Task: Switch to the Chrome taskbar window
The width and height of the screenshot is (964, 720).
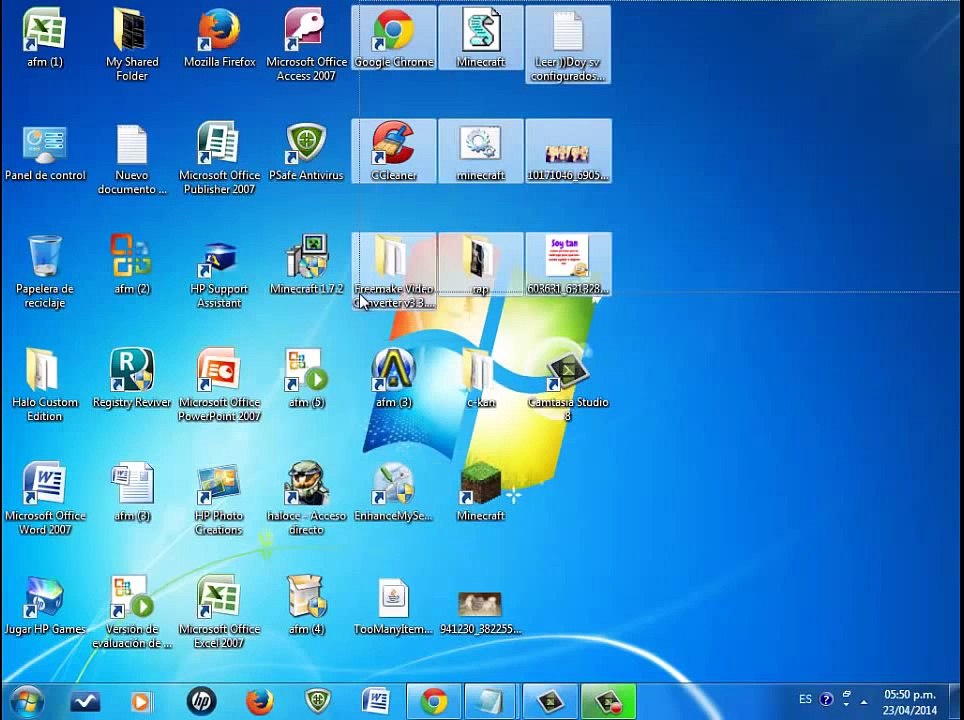Action: 433,701
